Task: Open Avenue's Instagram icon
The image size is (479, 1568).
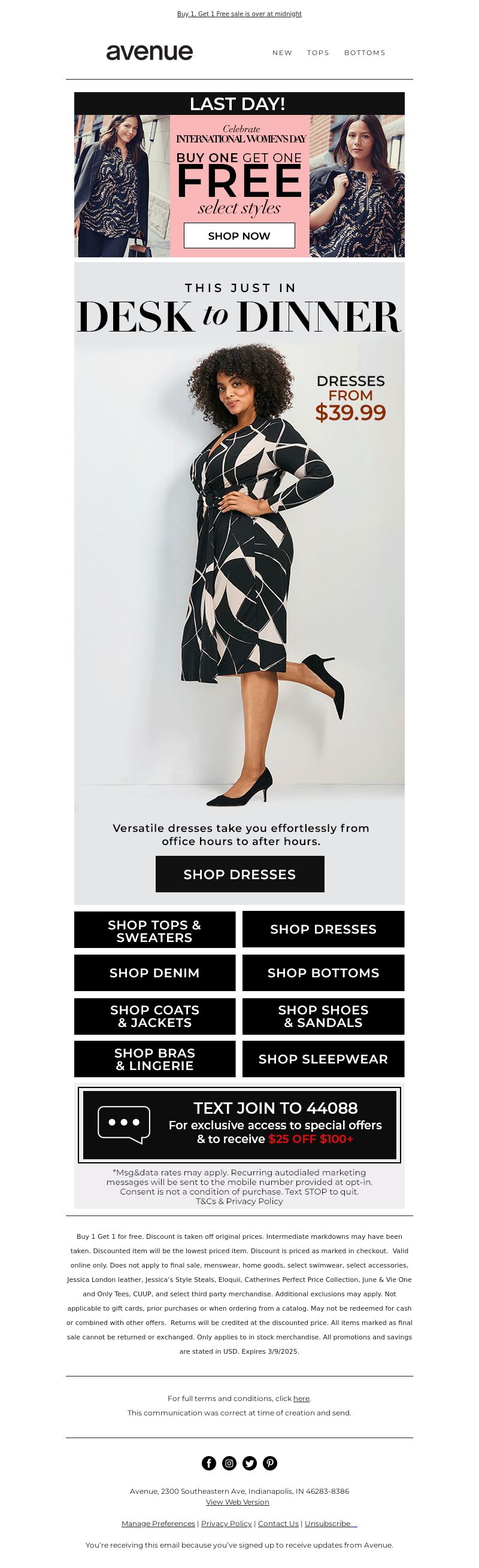Action: point(229,1463)
